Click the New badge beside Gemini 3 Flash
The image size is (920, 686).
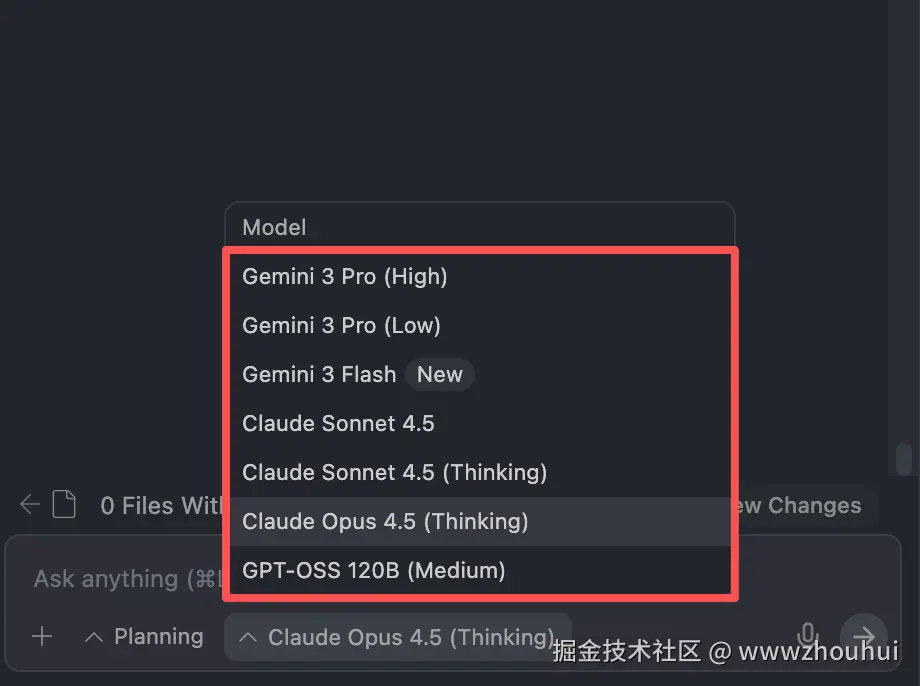tap(439, 374)
